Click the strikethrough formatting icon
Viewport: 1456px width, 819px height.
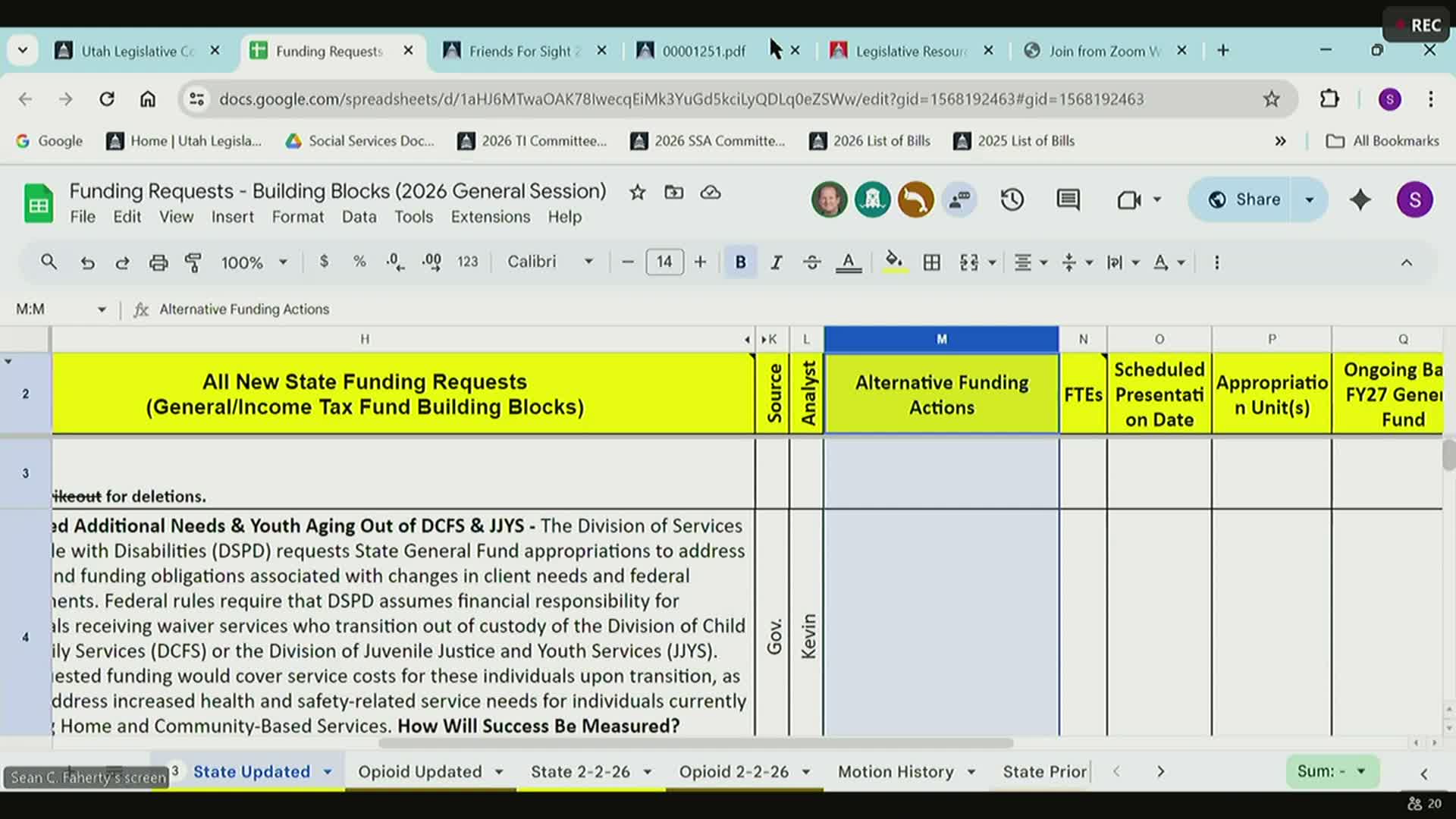(x=811, y=262)
